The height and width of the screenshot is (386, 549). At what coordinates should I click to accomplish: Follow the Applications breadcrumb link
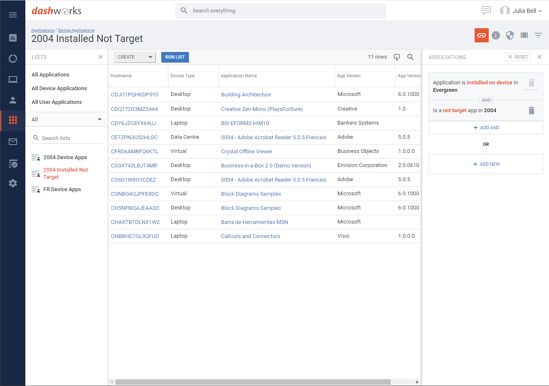(x=42, y=30)
